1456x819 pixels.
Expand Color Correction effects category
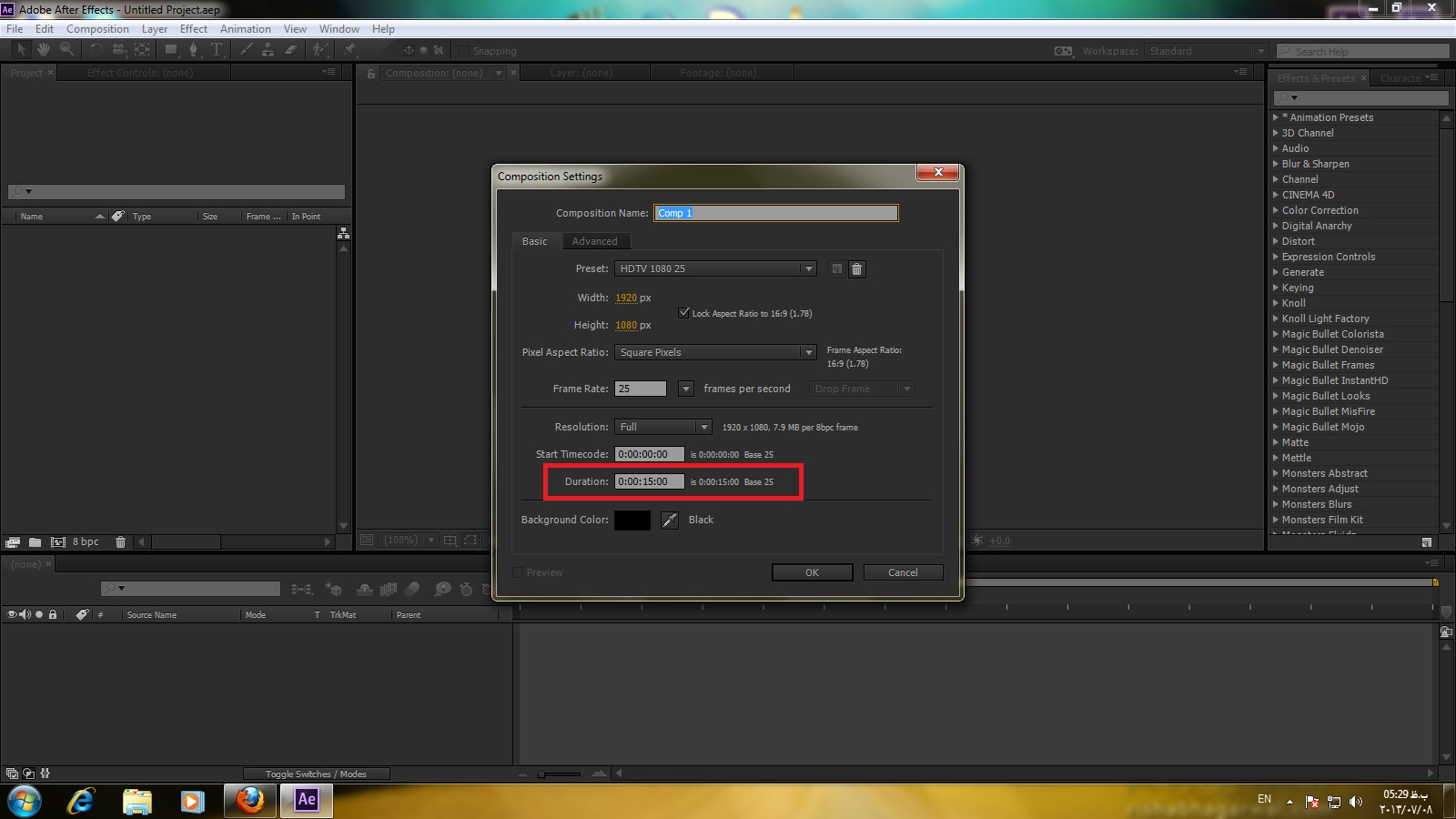1275,210
